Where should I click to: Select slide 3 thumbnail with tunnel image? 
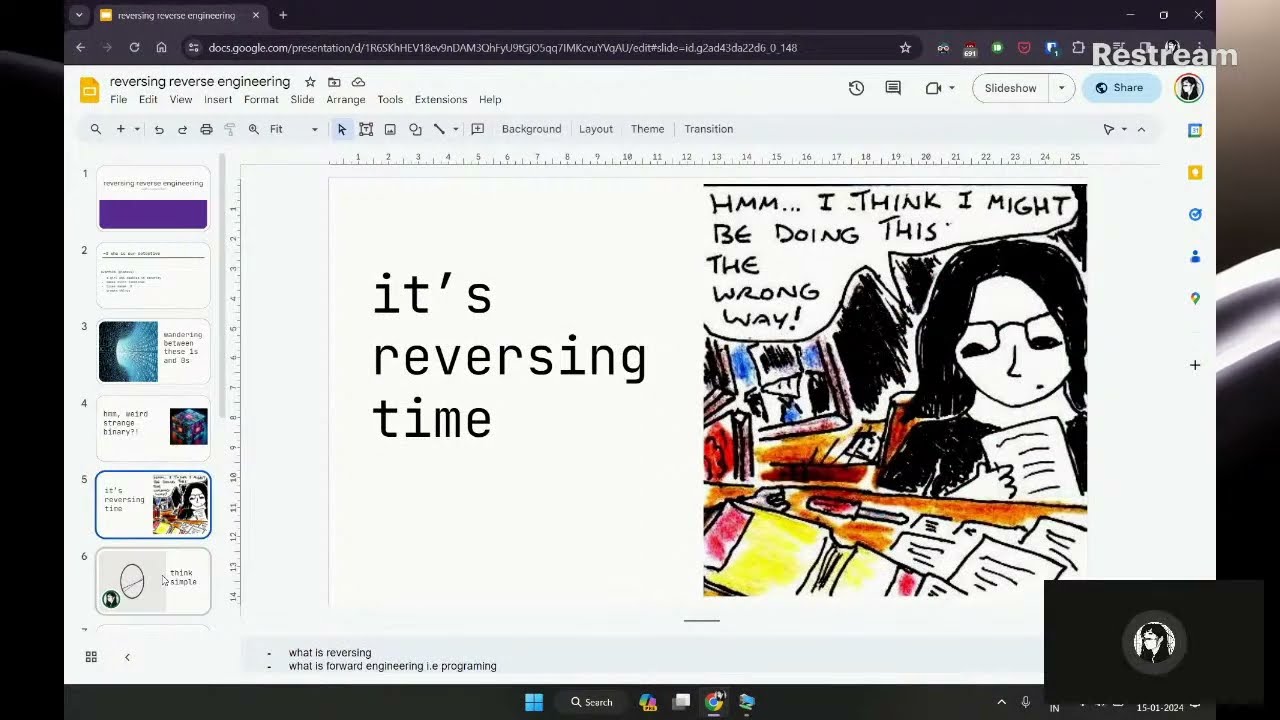(x=153, y=351)
